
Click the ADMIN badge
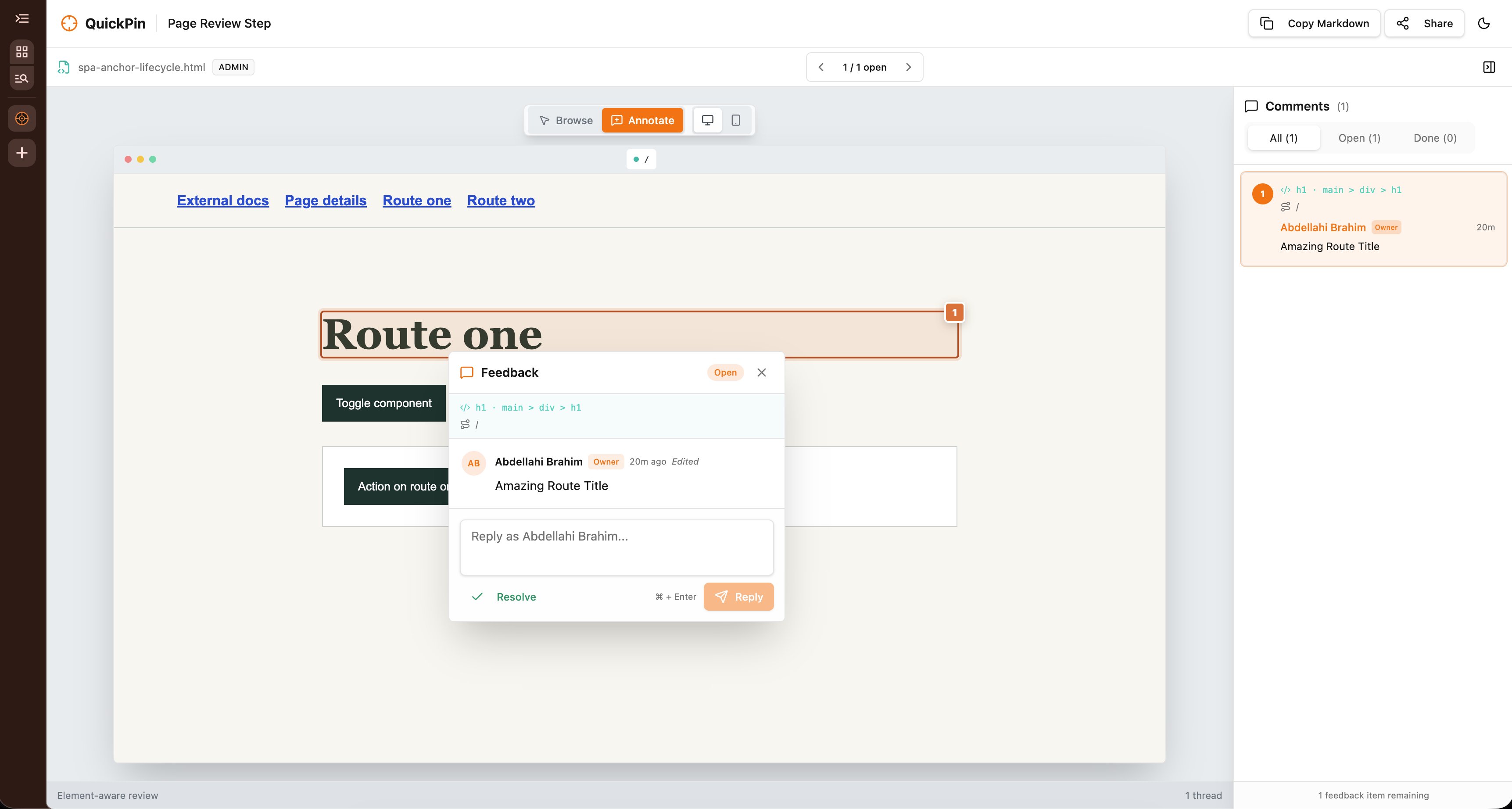tap(233, 67)
